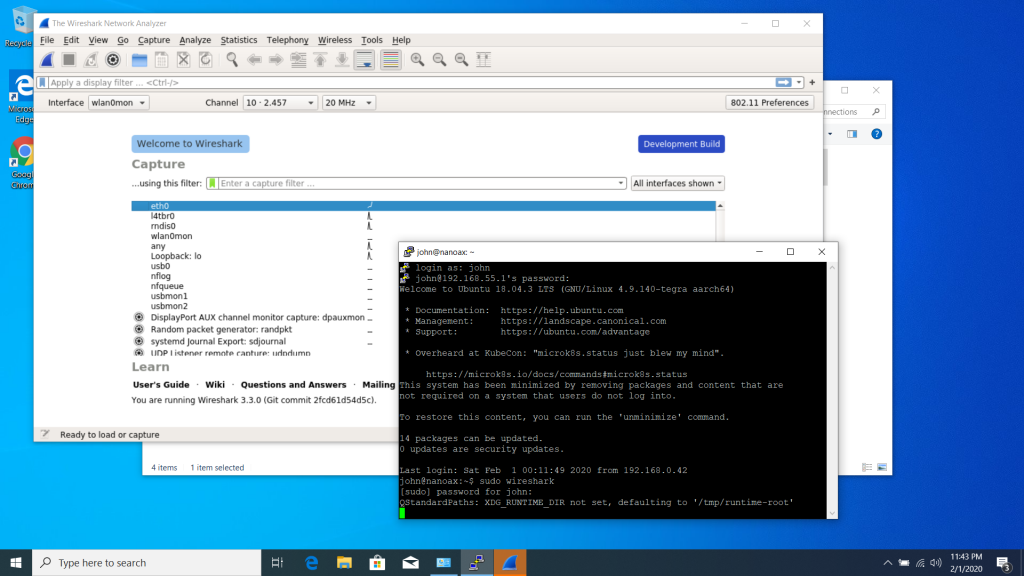Open the All interfaces shown dropdown

point(677,184)
